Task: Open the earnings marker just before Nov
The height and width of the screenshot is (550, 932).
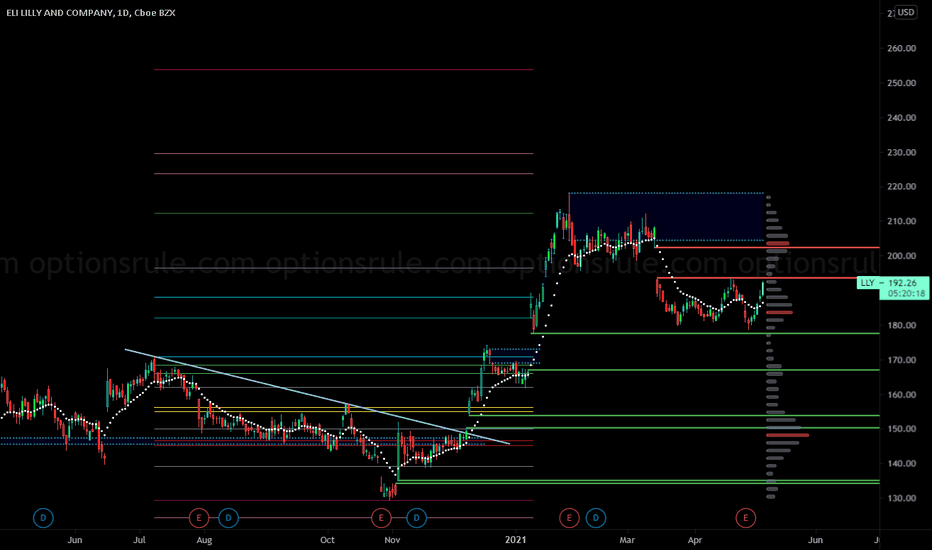Action: 381,518
